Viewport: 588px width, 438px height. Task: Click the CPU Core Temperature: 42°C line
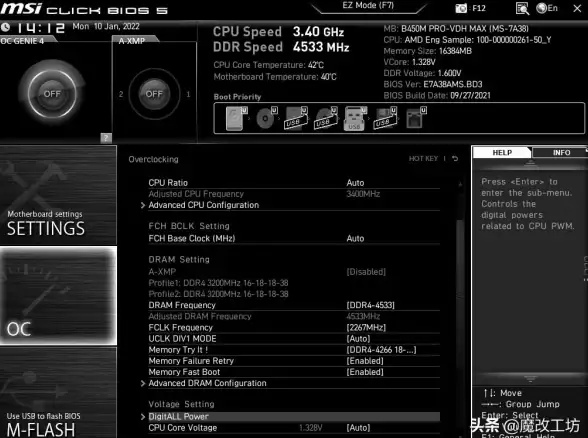coord(268,65)
